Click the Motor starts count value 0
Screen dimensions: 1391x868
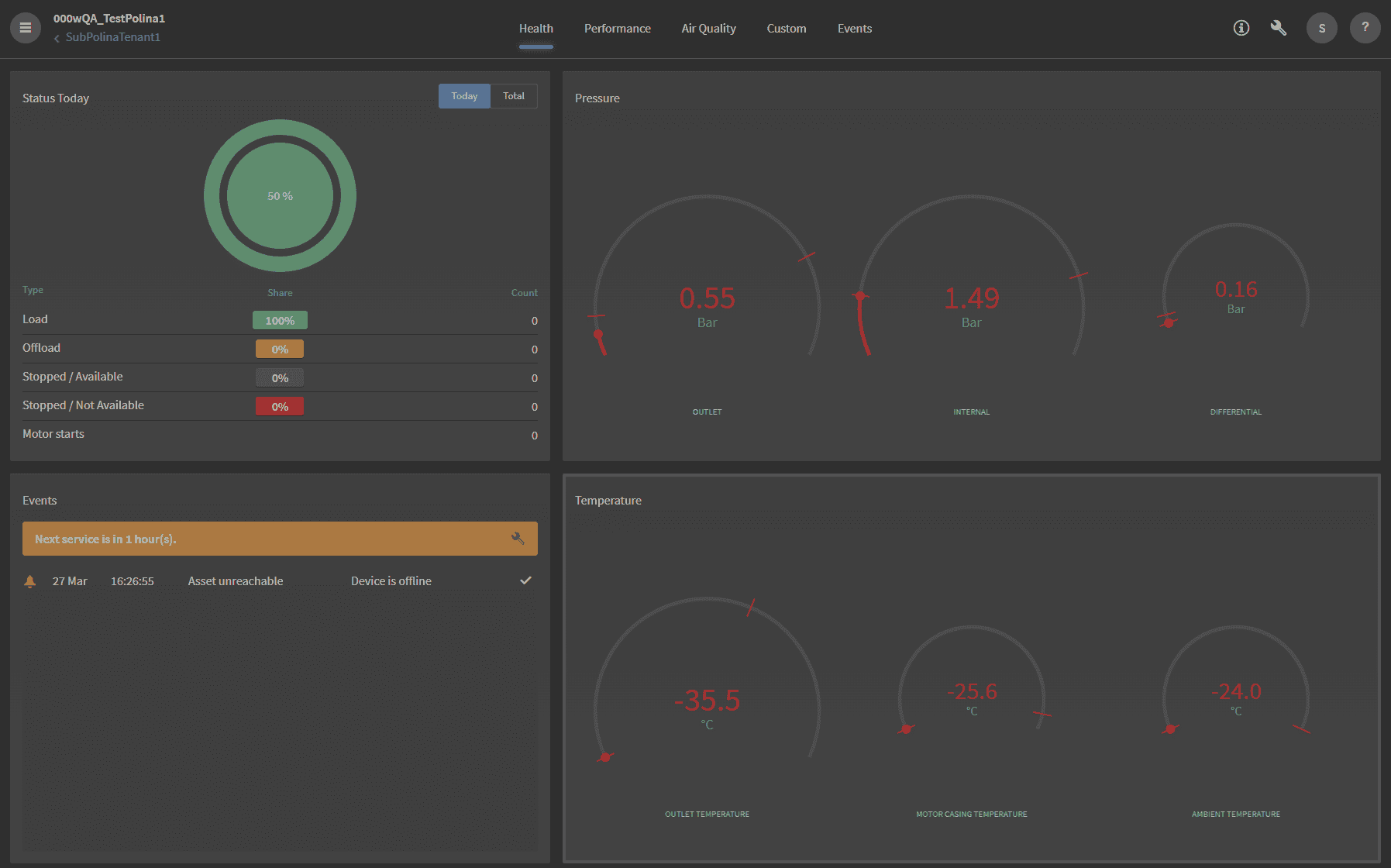534,436
